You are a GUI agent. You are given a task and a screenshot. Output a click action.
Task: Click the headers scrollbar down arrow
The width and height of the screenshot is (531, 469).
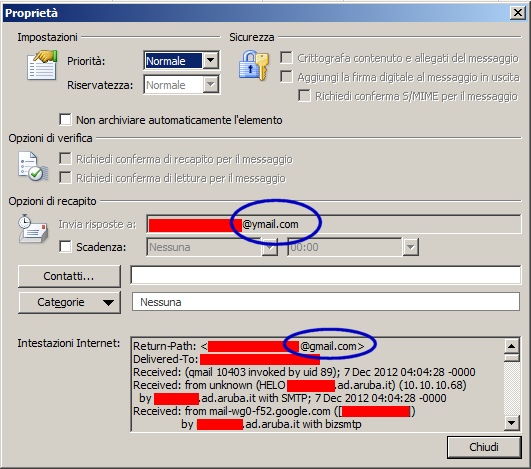[511, 423]
